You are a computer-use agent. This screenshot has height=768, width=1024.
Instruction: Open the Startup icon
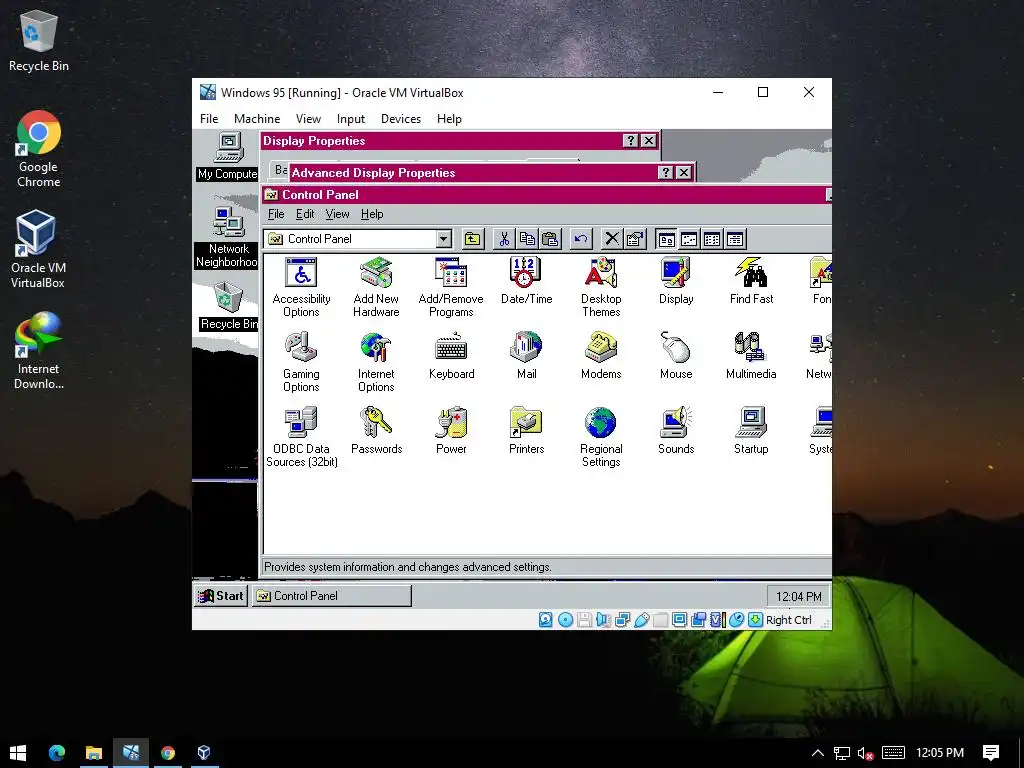point(751,431)
